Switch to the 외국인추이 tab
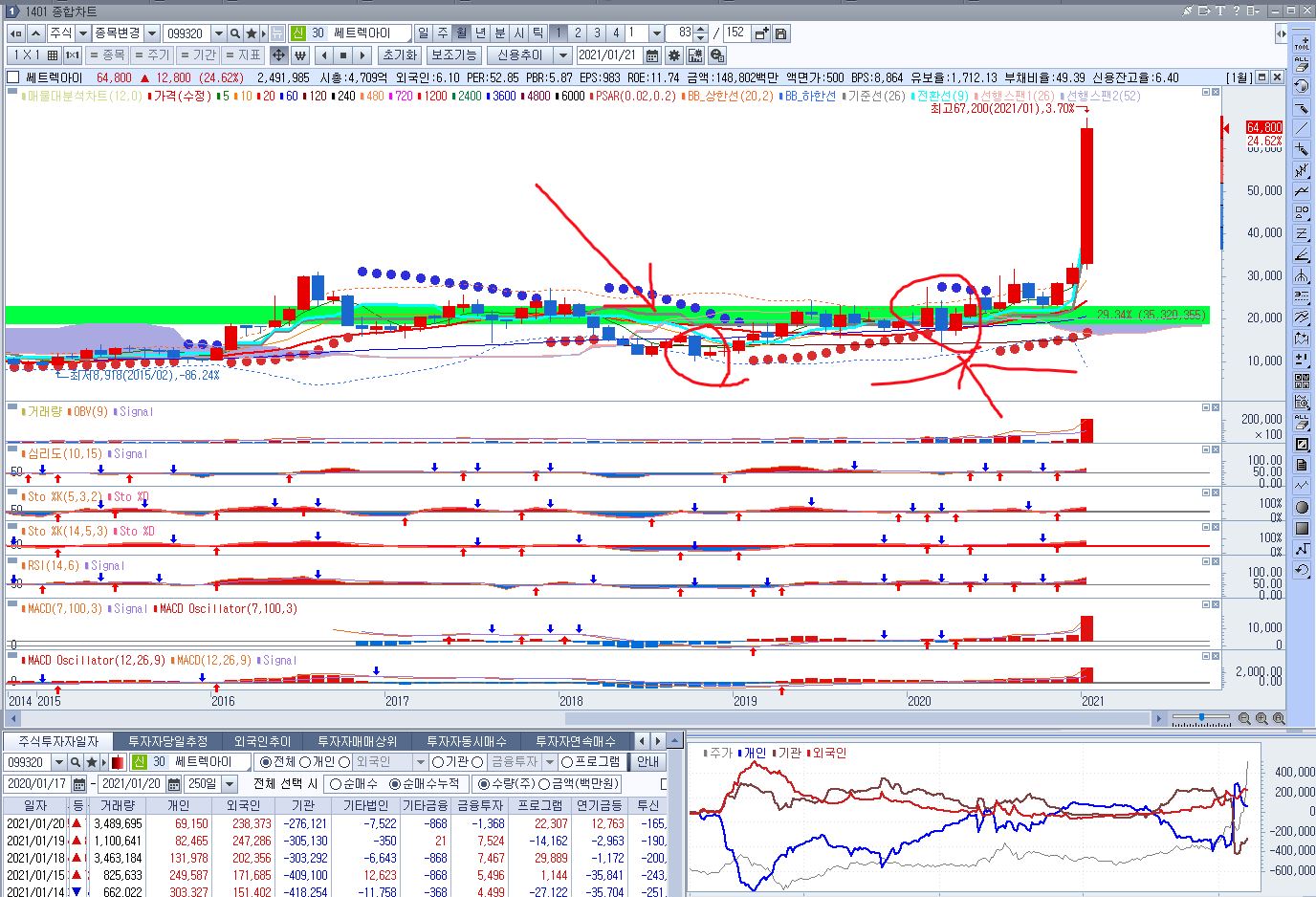Viewport: 1316px width, 897px height. coord(261,741)
